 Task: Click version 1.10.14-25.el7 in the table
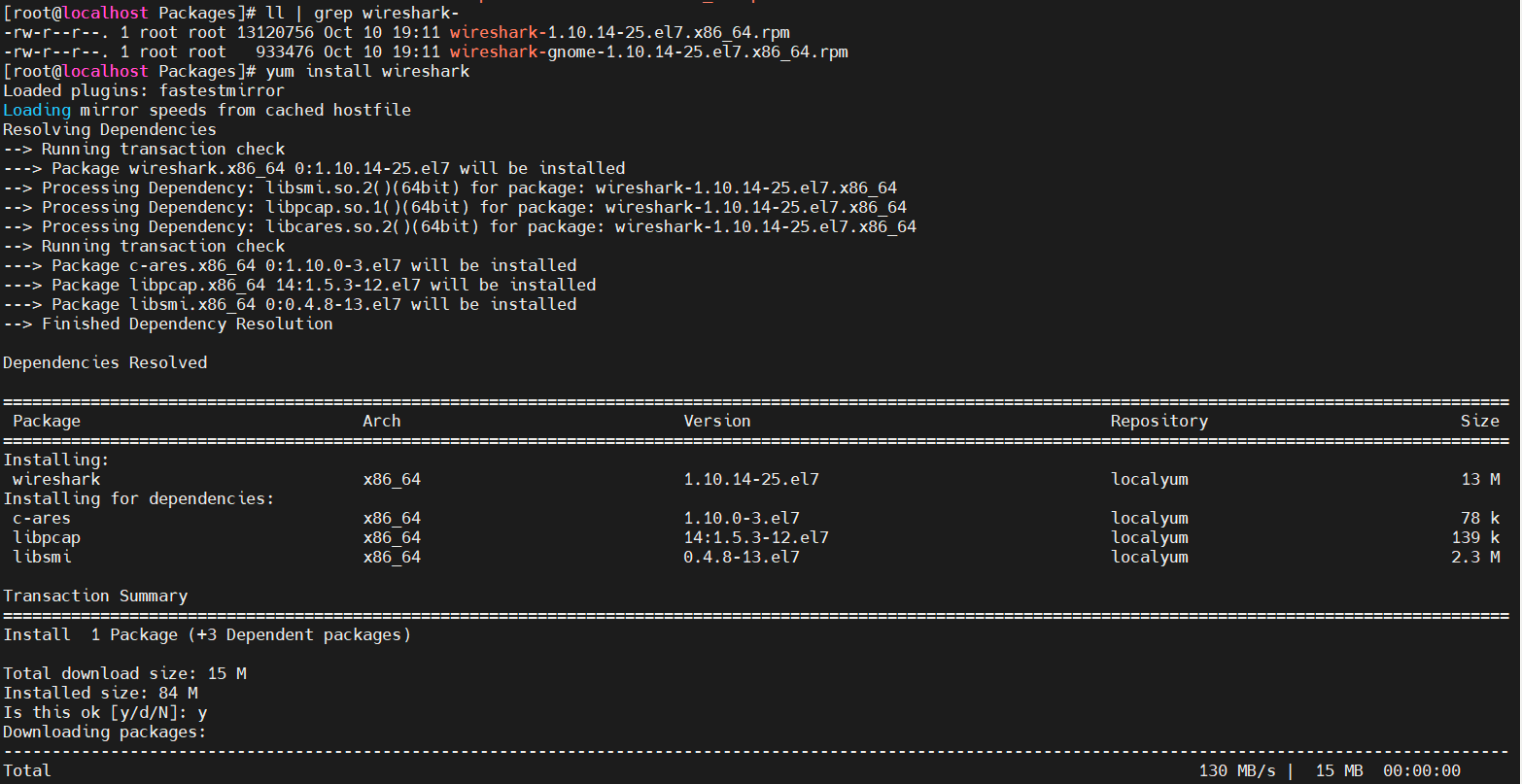pyautogui.click(x=751, y=479)
